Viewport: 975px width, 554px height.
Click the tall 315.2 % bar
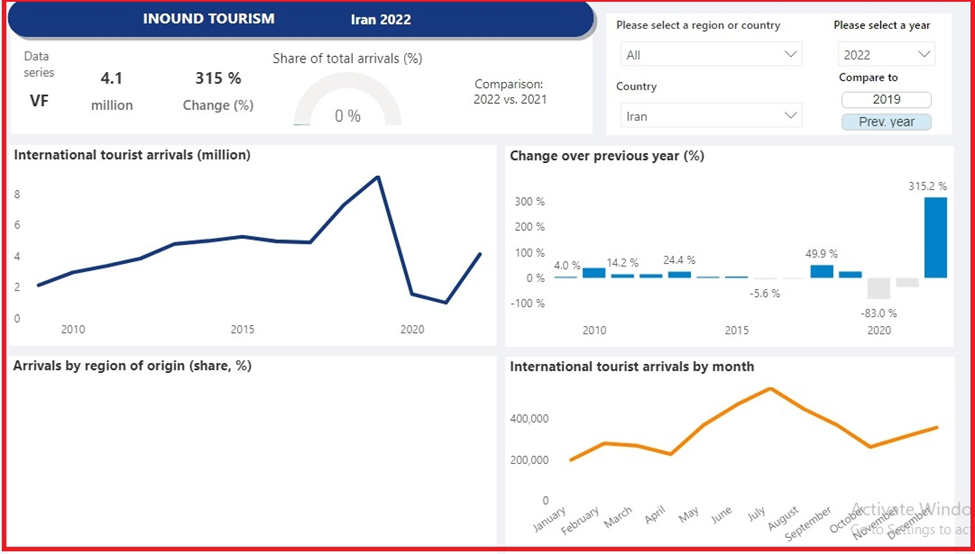pos(935,237)
